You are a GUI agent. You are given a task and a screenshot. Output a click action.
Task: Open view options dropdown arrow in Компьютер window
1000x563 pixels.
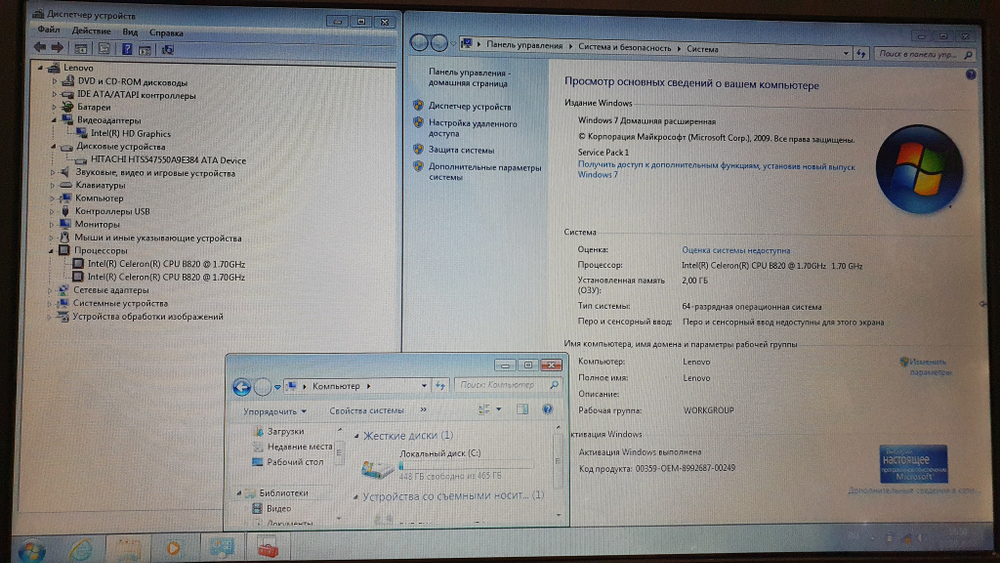499,409
